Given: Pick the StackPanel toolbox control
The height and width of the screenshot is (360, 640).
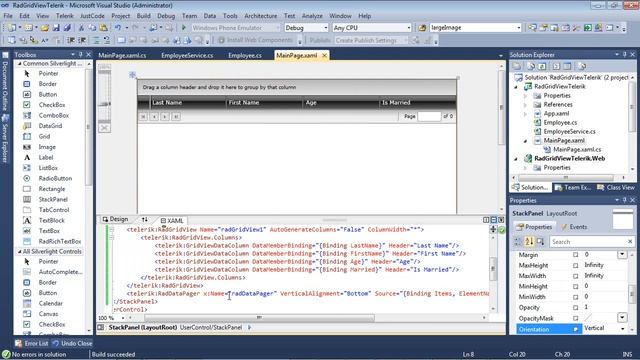Looking at the screenshot, I should [x=53, y=199].
